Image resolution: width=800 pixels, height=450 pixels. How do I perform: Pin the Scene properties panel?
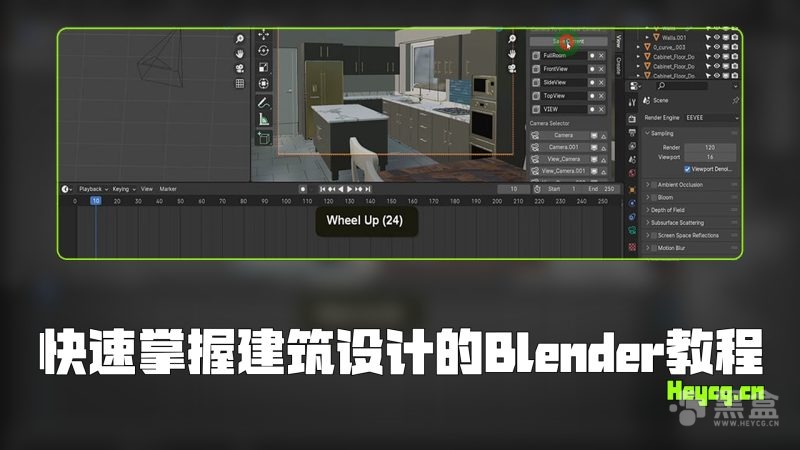pyautogui.click(x=735, y=101)
